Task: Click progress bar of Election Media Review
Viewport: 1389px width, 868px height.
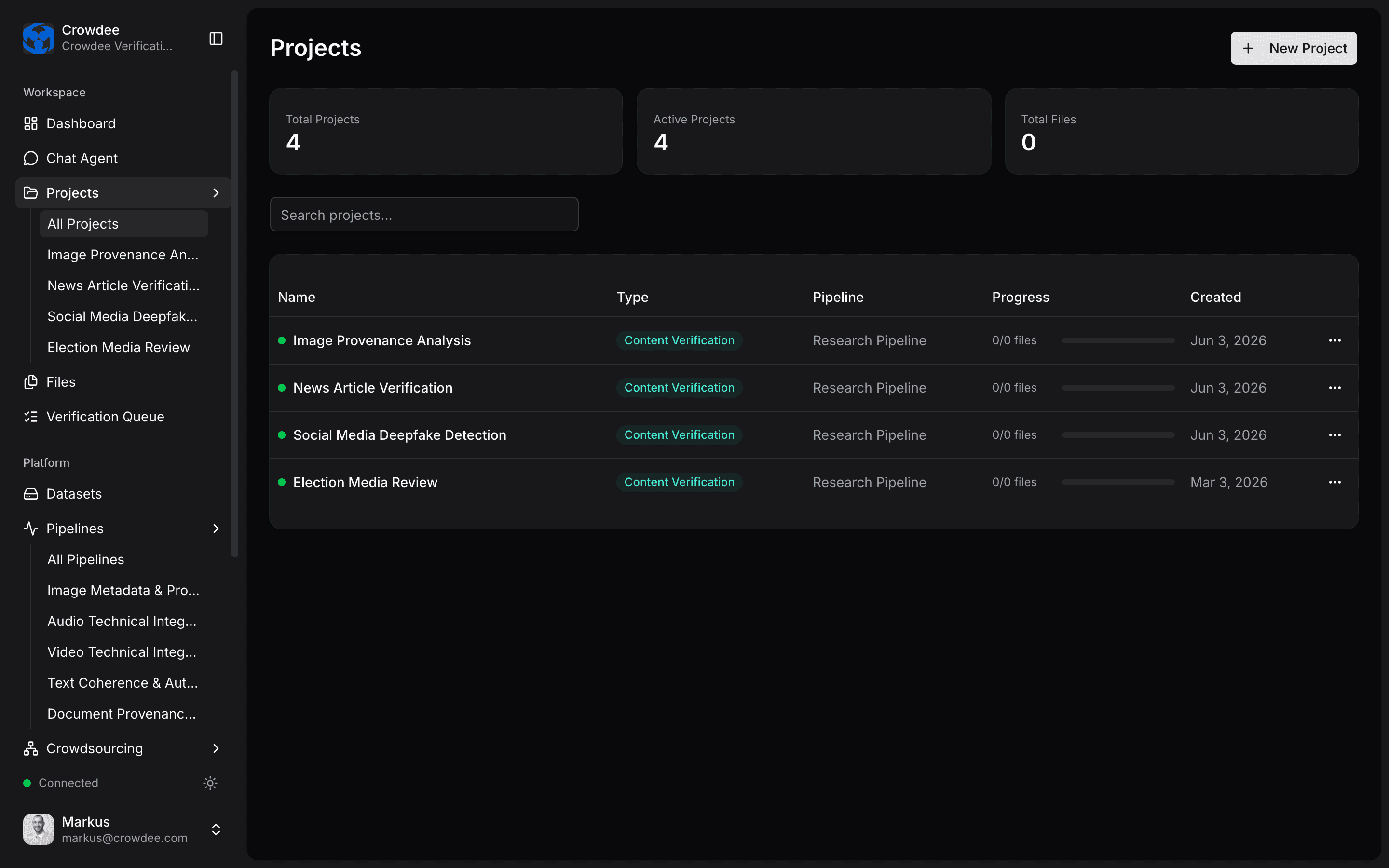Action: (1118, 482)
